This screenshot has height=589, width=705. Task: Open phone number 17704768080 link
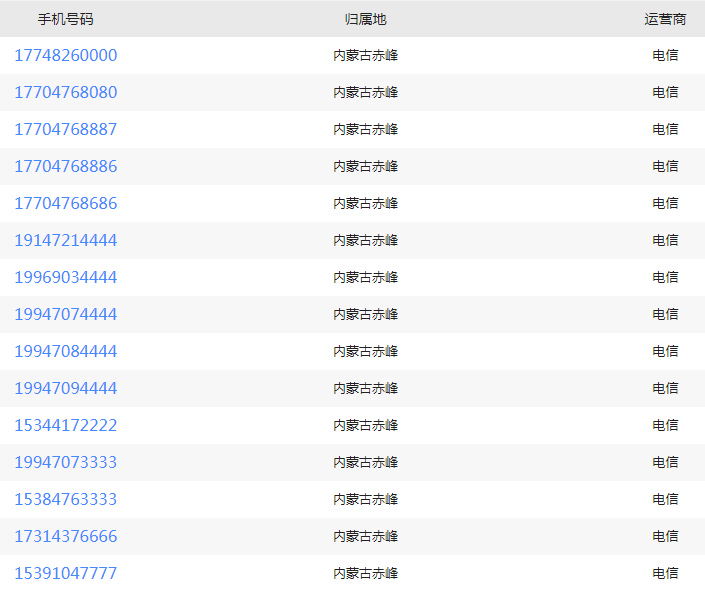[x=66, y=92]
